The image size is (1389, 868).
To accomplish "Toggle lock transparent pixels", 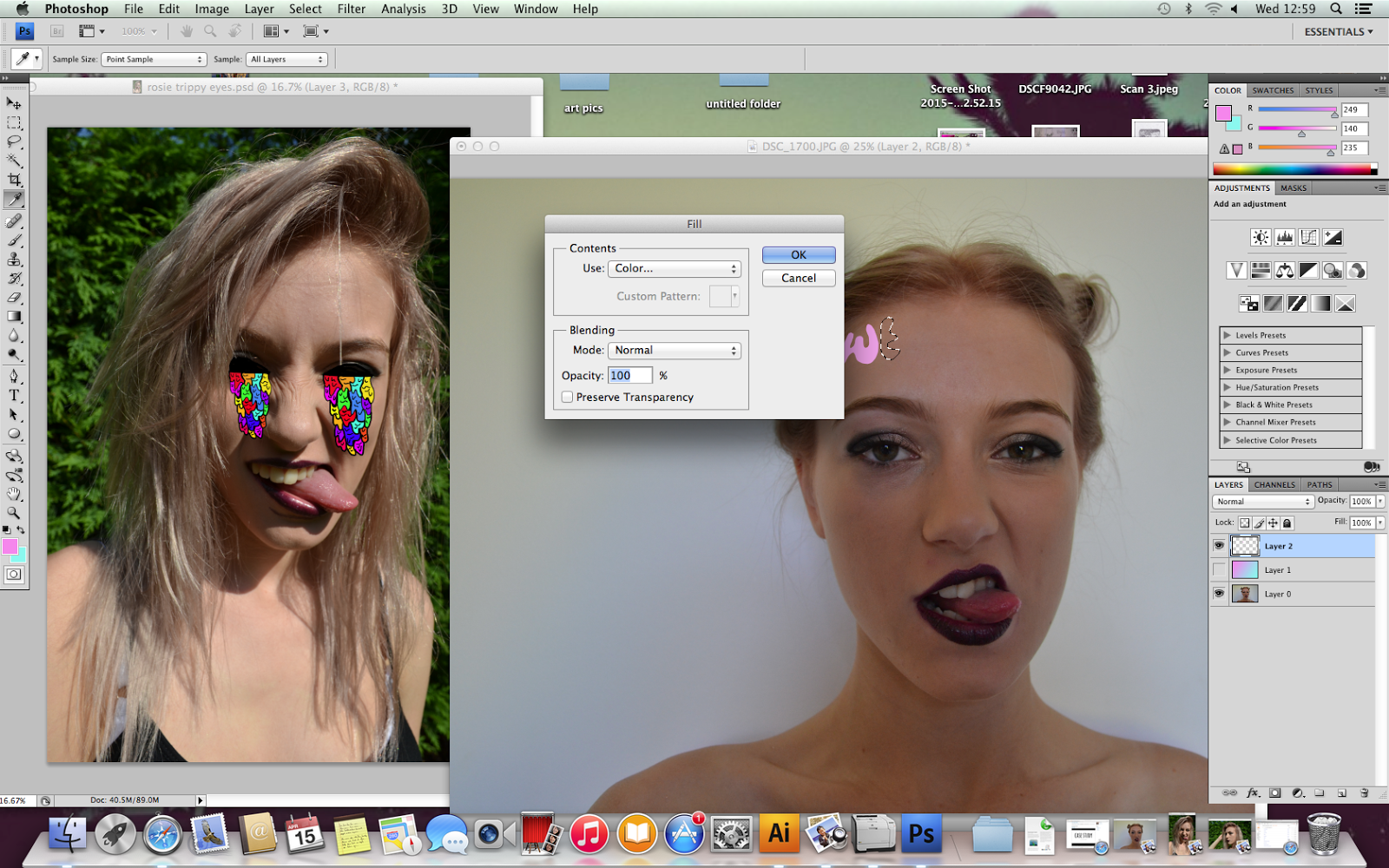I will click(1244, 523).
